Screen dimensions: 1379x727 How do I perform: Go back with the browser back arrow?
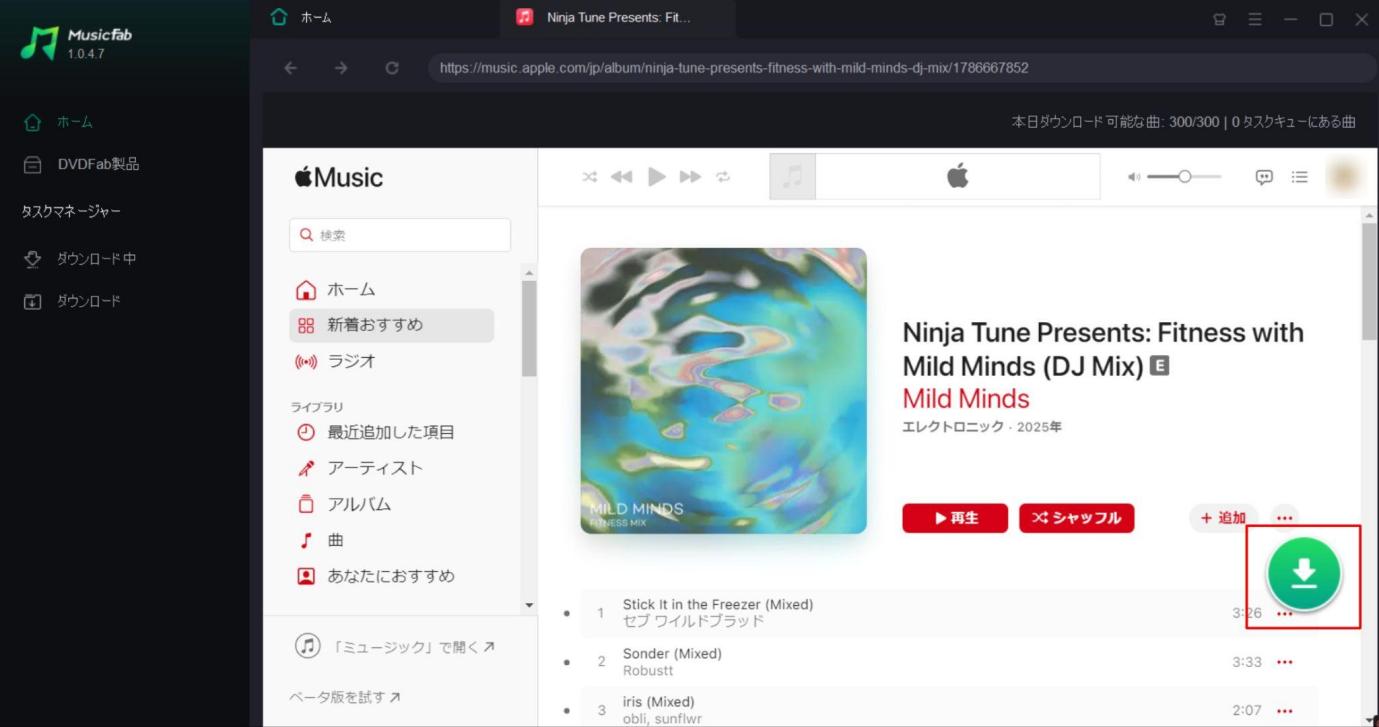tap(290, 68)
